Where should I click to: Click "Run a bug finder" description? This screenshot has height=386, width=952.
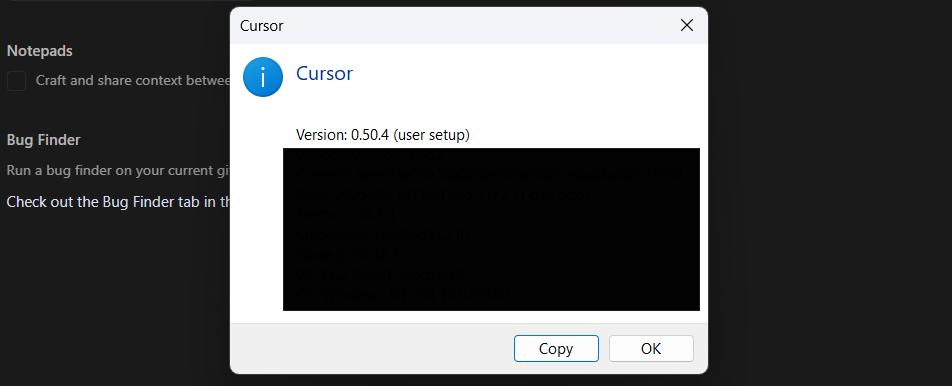click(118, 171)
